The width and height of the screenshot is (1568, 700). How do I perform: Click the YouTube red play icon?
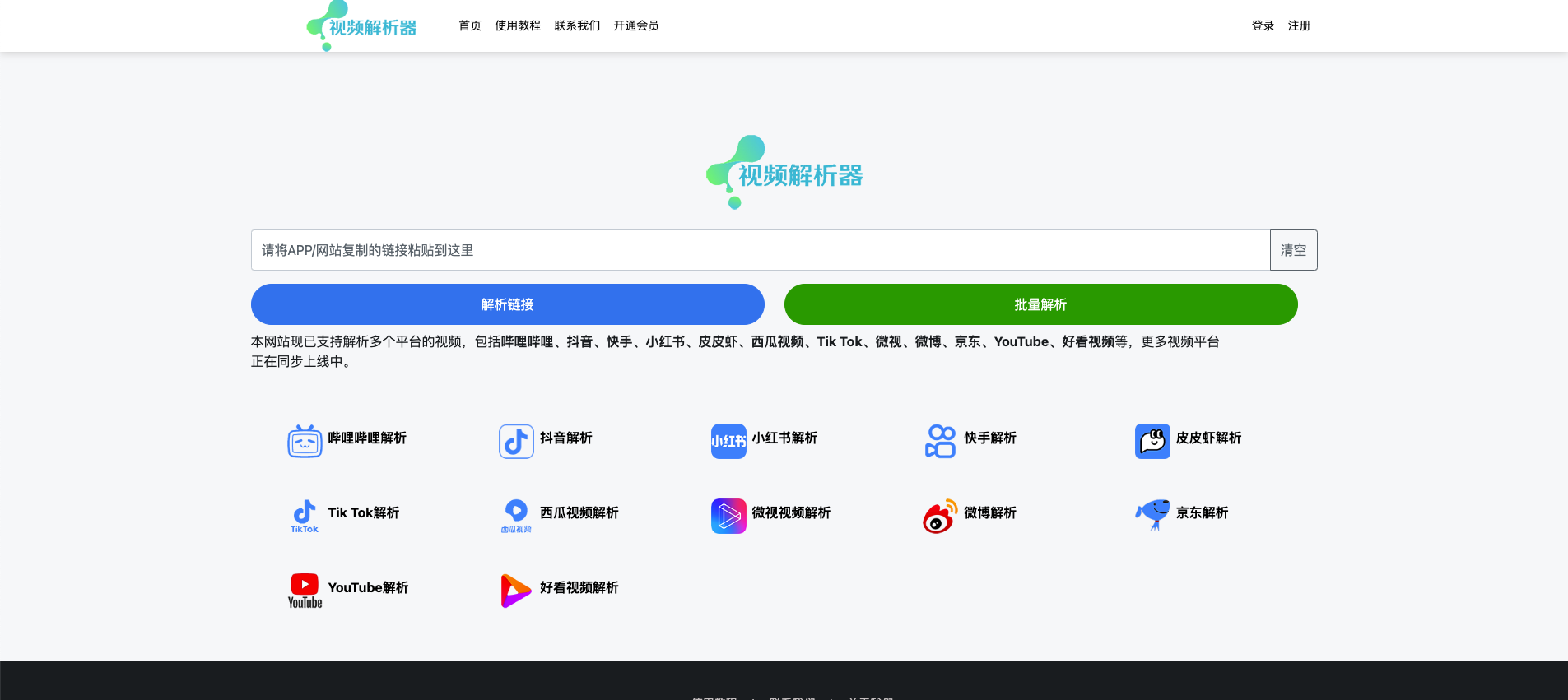coord(305,591)
